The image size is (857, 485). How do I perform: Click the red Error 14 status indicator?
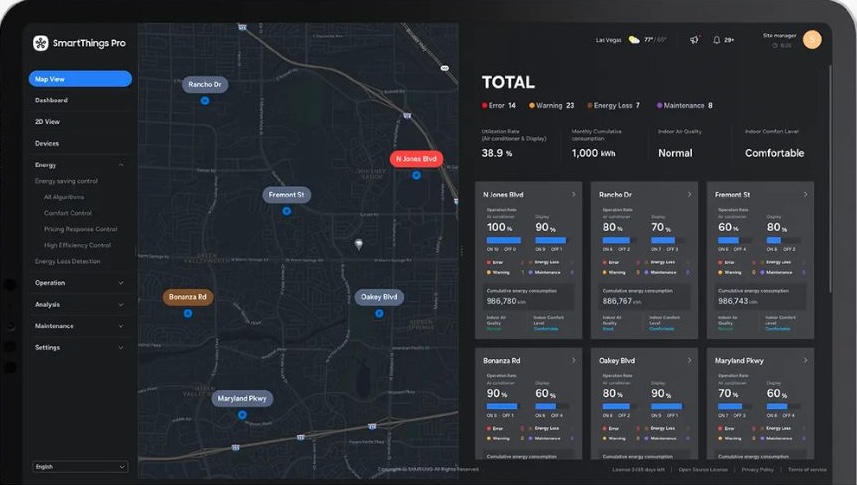pos(498,106)
